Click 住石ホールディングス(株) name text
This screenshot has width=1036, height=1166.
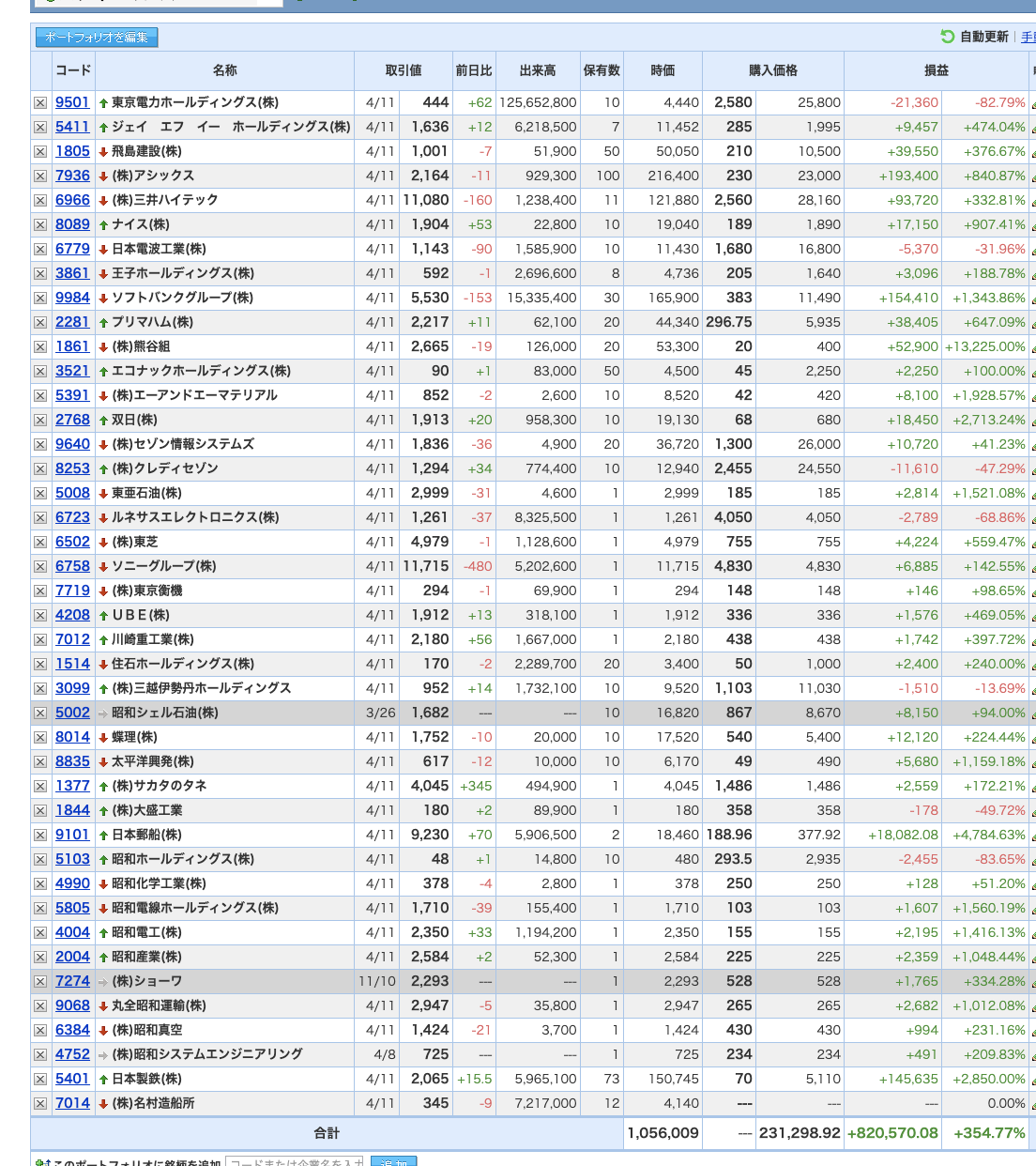coord(183,664)
